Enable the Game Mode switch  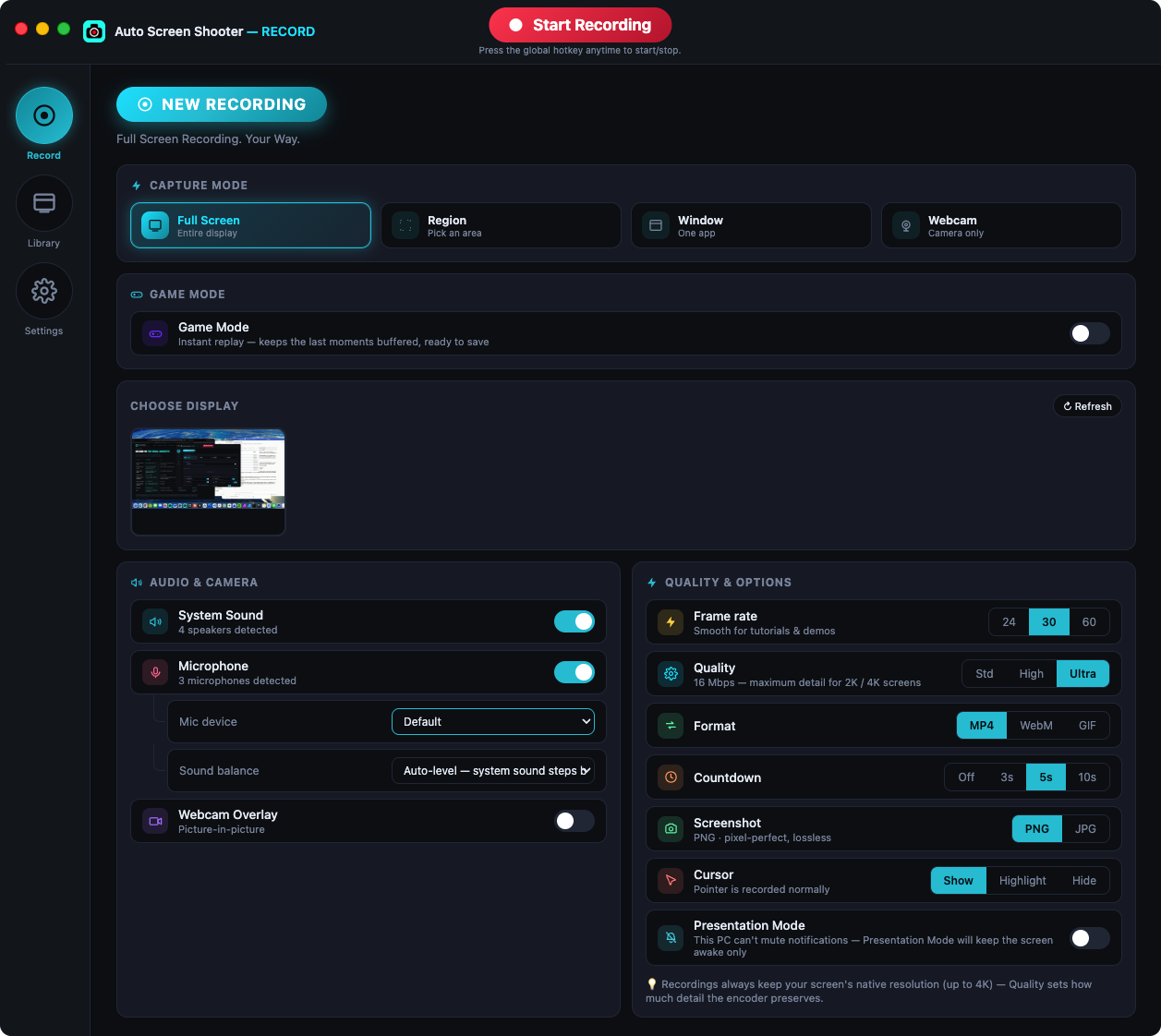pos(1090,333)
